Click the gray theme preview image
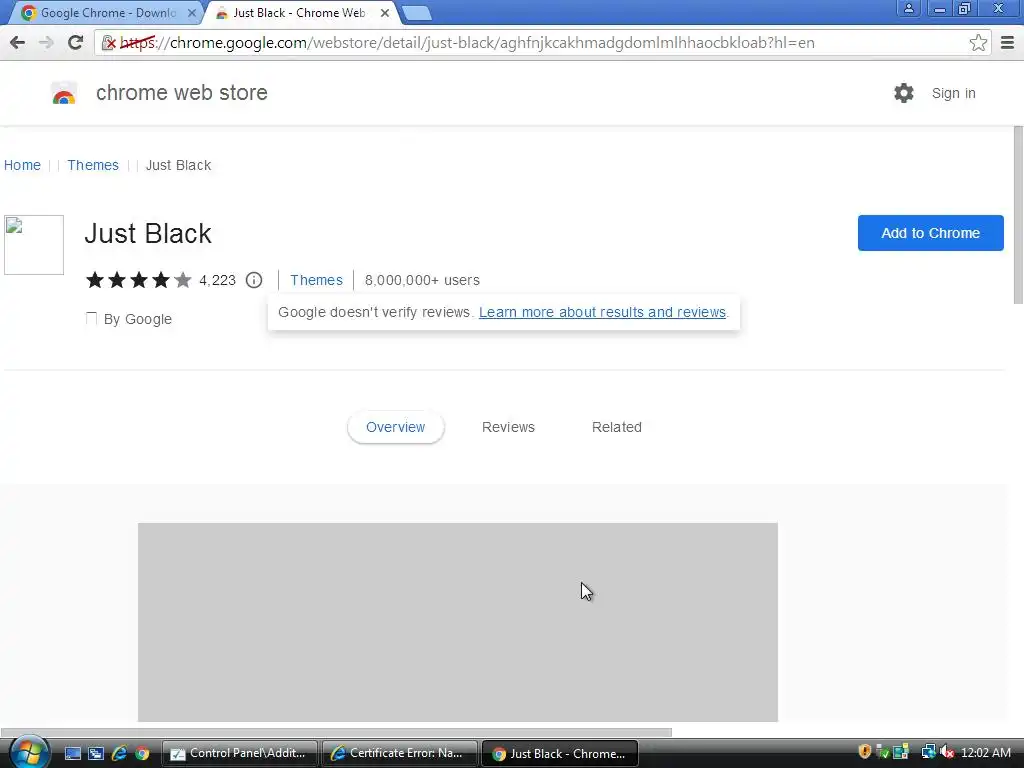This screenshot has width=1024, height=768. coord(458,622)
